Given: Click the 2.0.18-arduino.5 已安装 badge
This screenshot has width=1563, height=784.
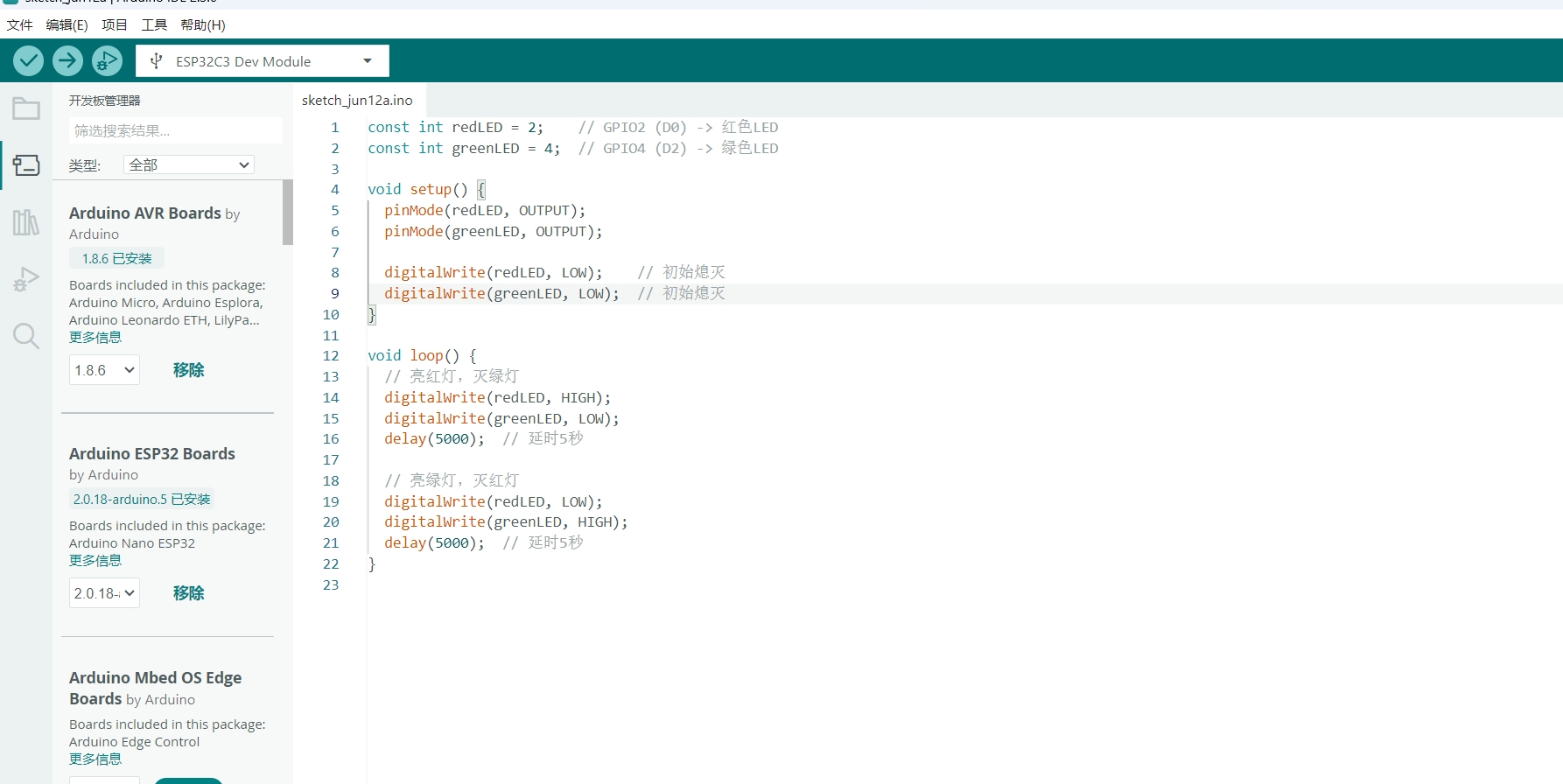Looking at the screenshot, I should pos(142,500).
